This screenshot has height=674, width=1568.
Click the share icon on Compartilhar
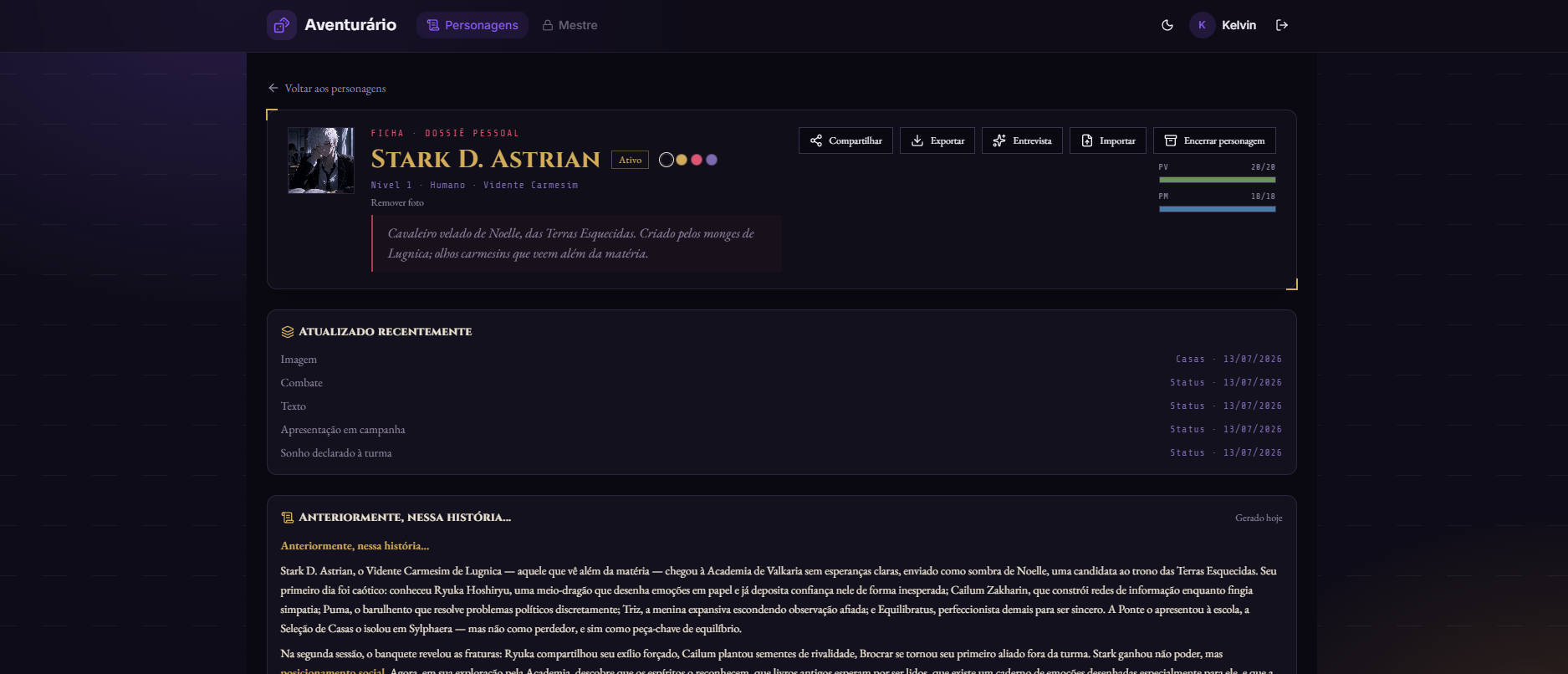point(816,140)
